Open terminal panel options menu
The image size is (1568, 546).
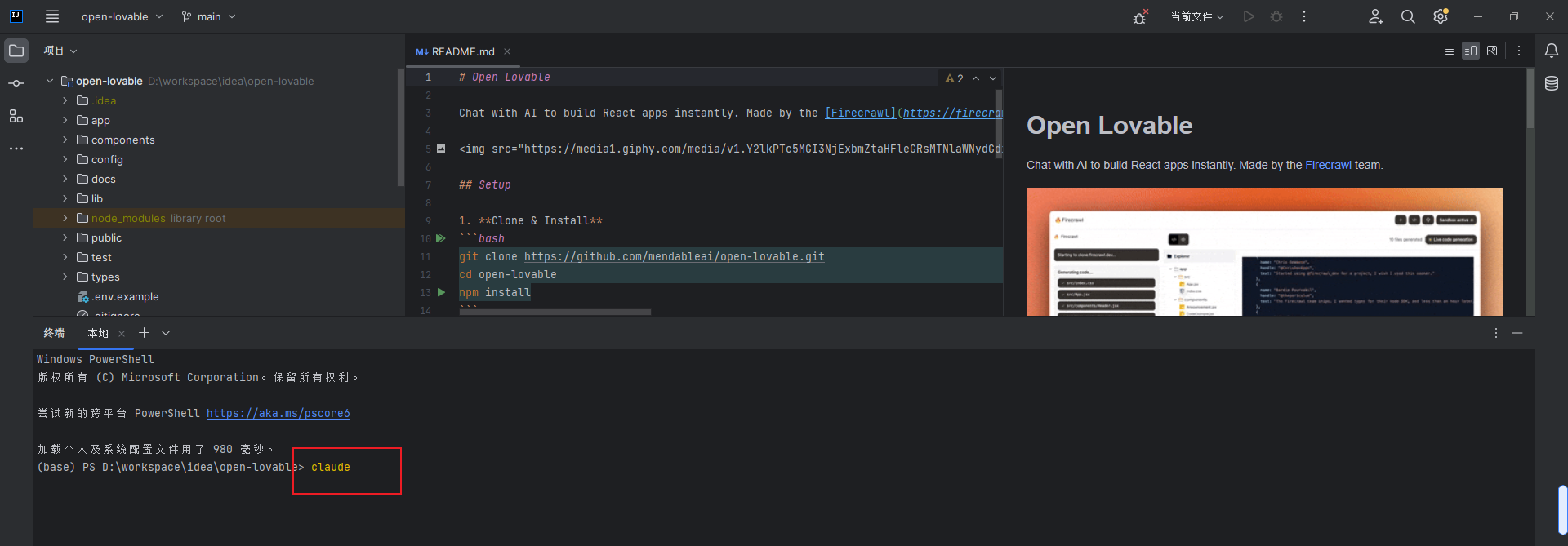click(x=1496, y=333)
